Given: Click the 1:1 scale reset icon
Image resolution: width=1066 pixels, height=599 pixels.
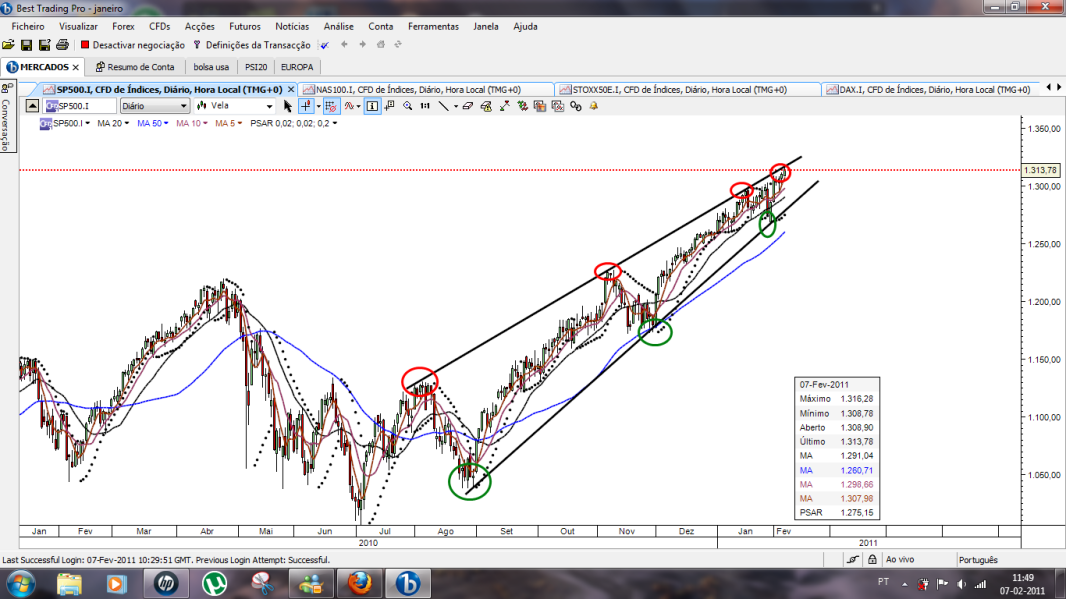Looking at the screenshot, I should coord(426,106).
